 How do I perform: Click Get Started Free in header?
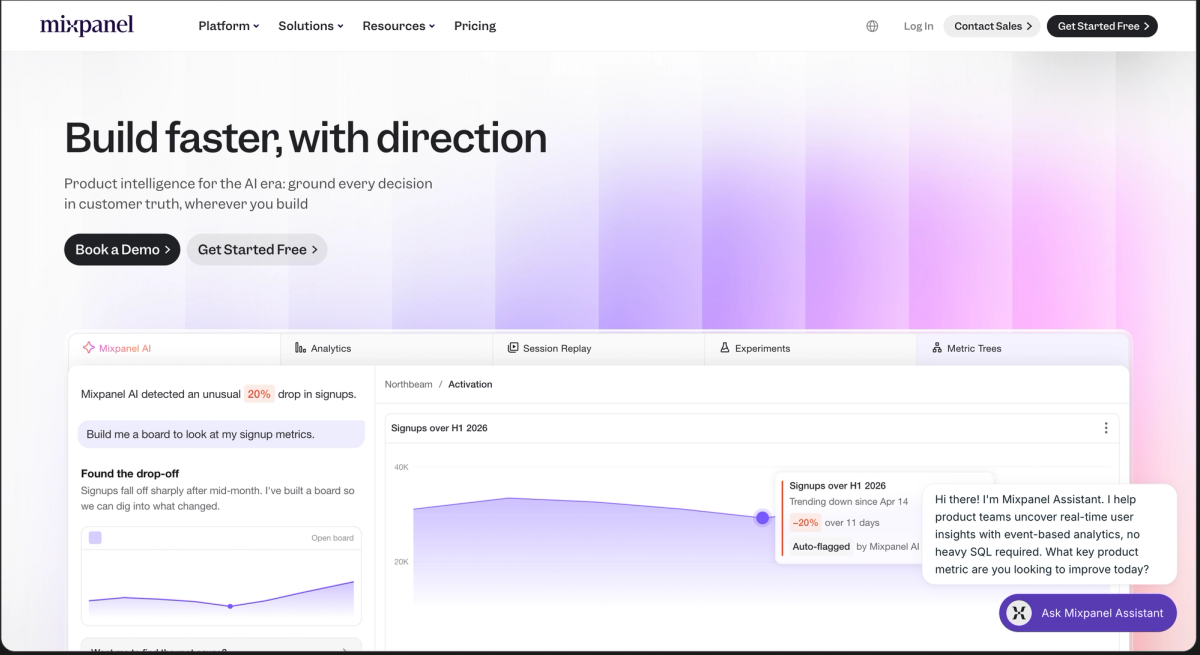[1102, 26]
